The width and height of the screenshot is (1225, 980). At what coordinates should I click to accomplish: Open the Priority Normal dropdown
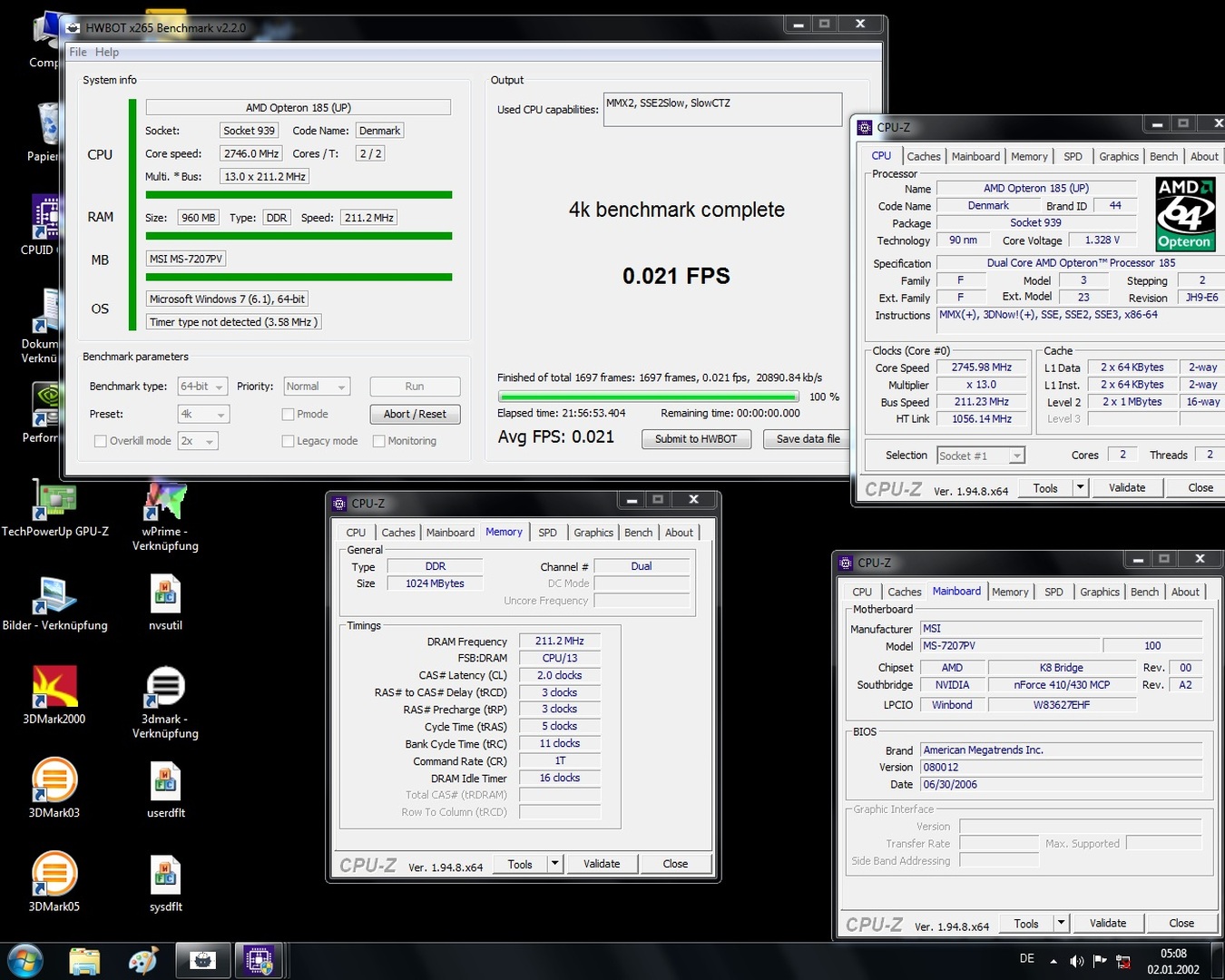pyautogui.click(x=317, y=387)
